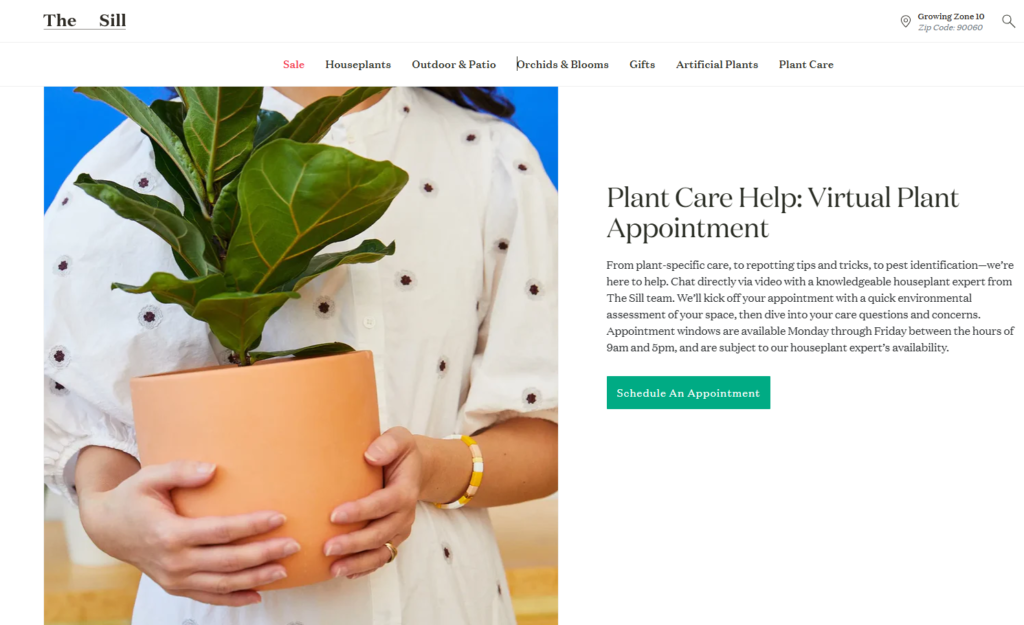Change the Zip Code 90060 setting
Image resolution: width=1024 pixels, height=625 pixels.
click(x=950, y=27)
